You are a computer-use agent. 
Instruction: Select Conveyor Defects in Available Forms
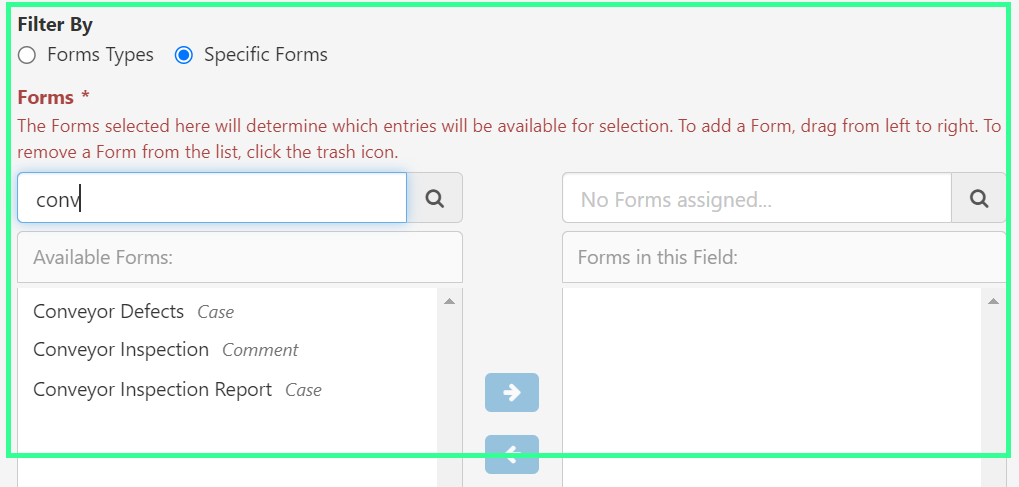coord(108,311)
